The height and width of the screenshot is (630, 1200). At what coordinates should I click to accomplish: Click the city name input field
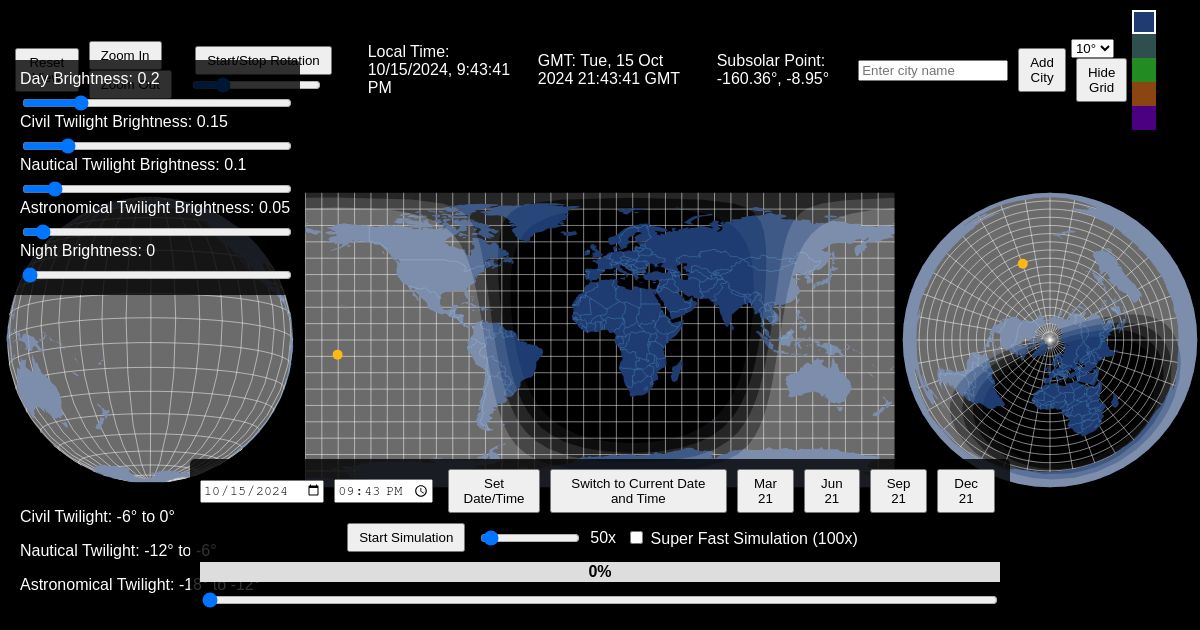coord(932,70)
